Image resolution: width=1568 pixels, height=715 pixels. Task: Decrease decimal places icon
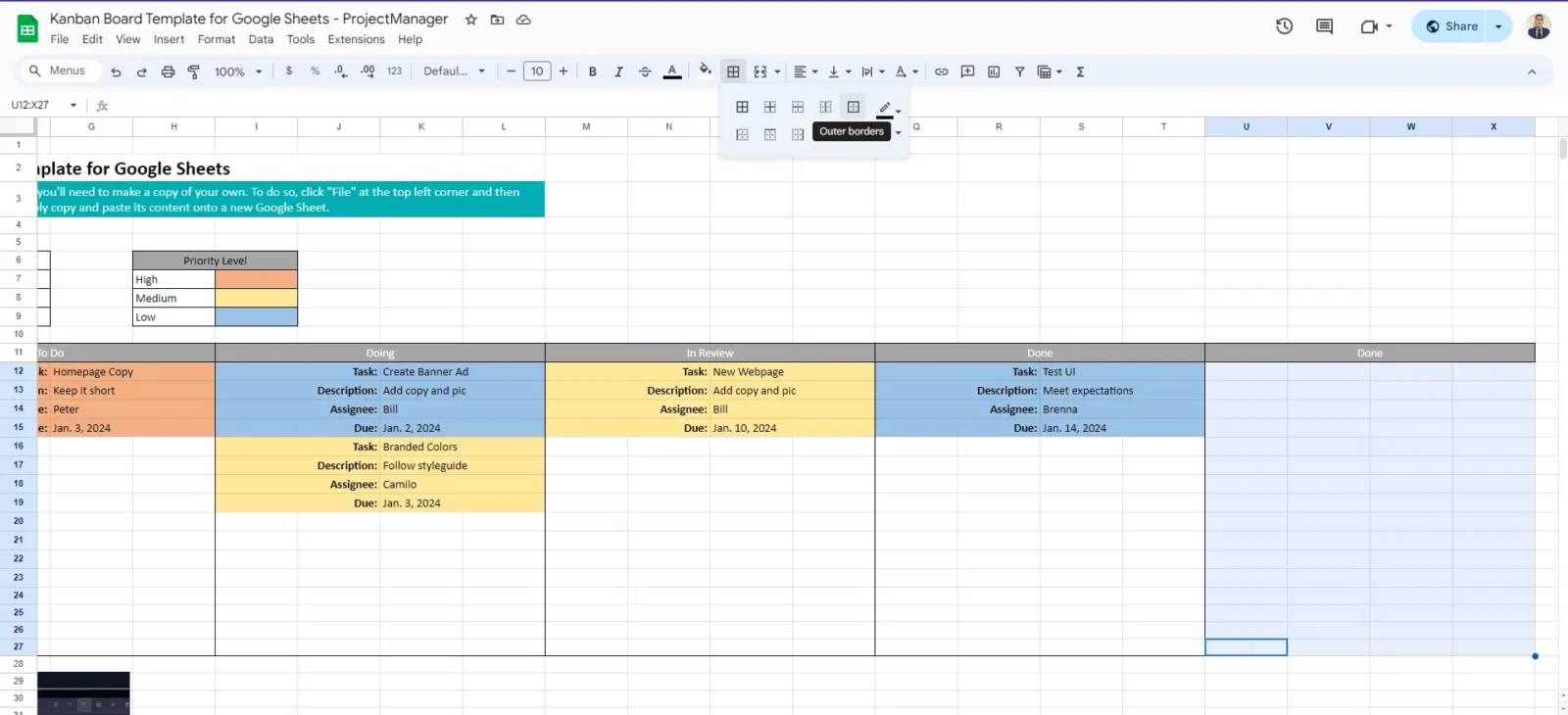[x=341, y=71]
